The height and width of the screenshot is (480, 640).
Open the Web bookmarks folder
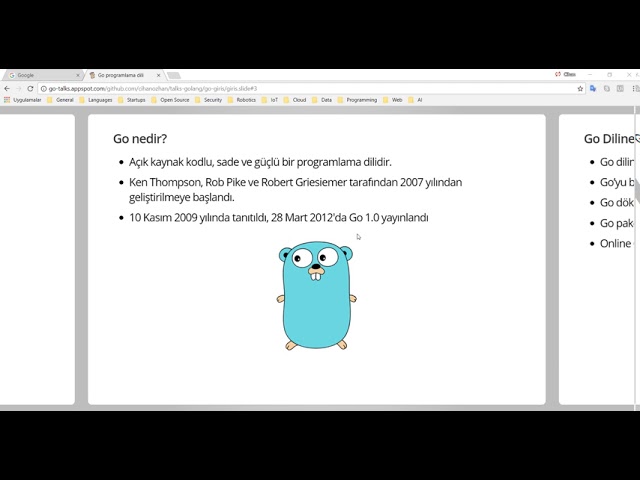pos(393,100)
